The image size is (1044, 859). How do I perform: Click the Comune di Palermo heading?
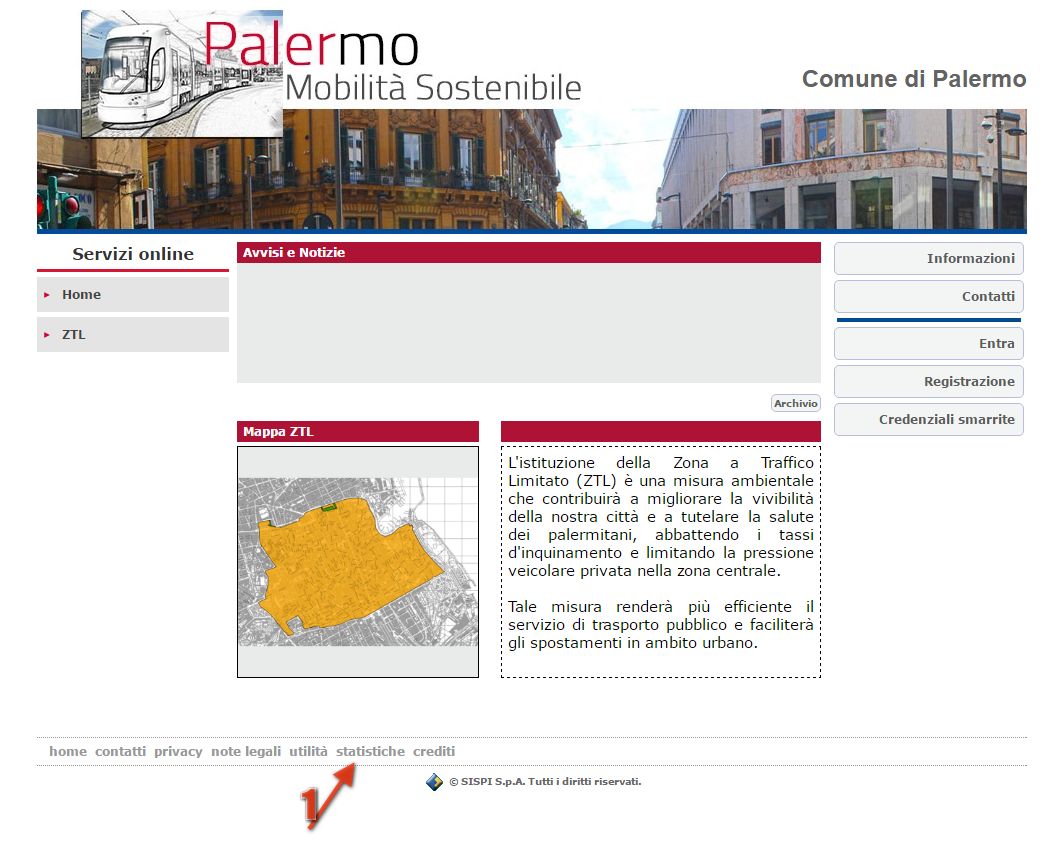tap(914, 79)
